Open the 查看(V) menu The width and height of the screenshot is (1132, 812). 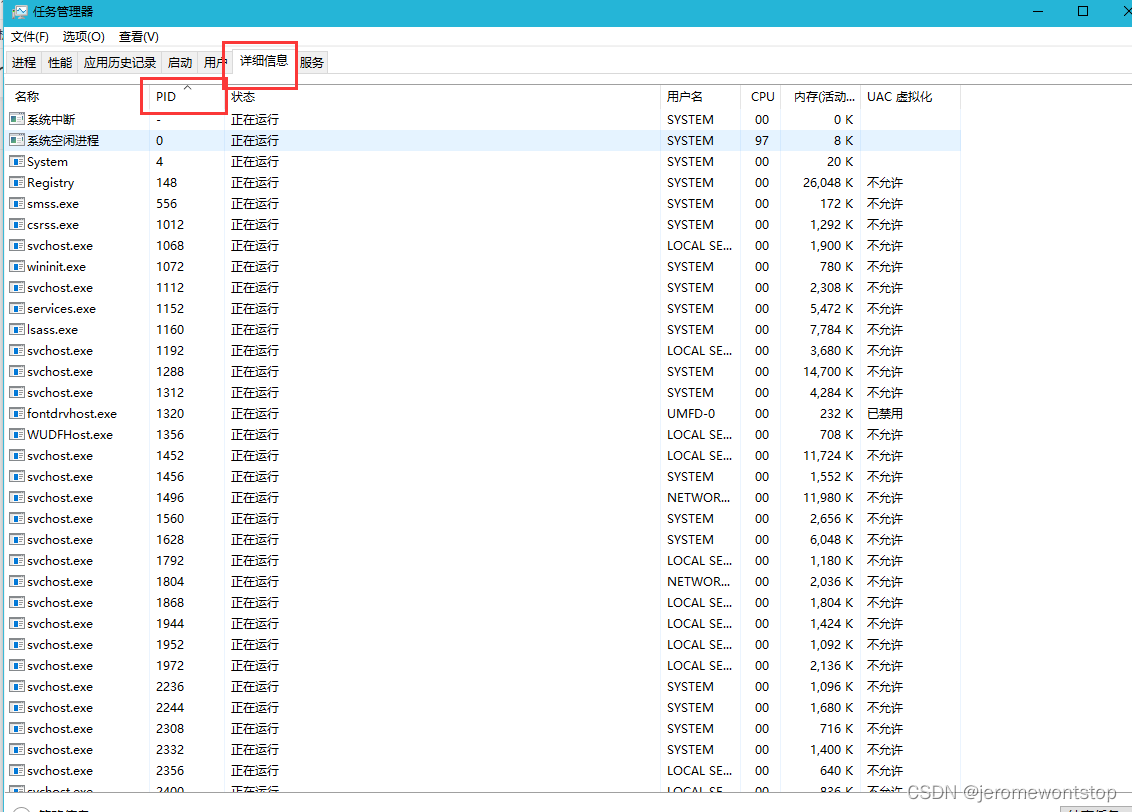(137, 37)
